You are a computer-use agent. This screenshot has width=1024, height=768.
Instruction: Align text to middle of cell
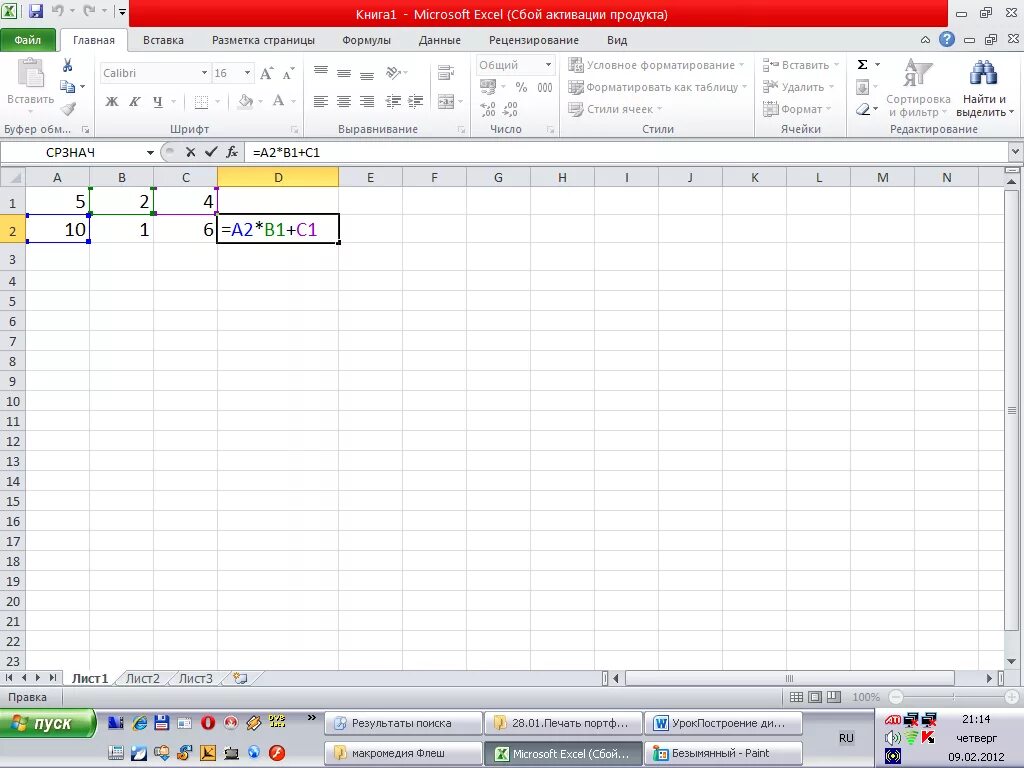point(344,72)
